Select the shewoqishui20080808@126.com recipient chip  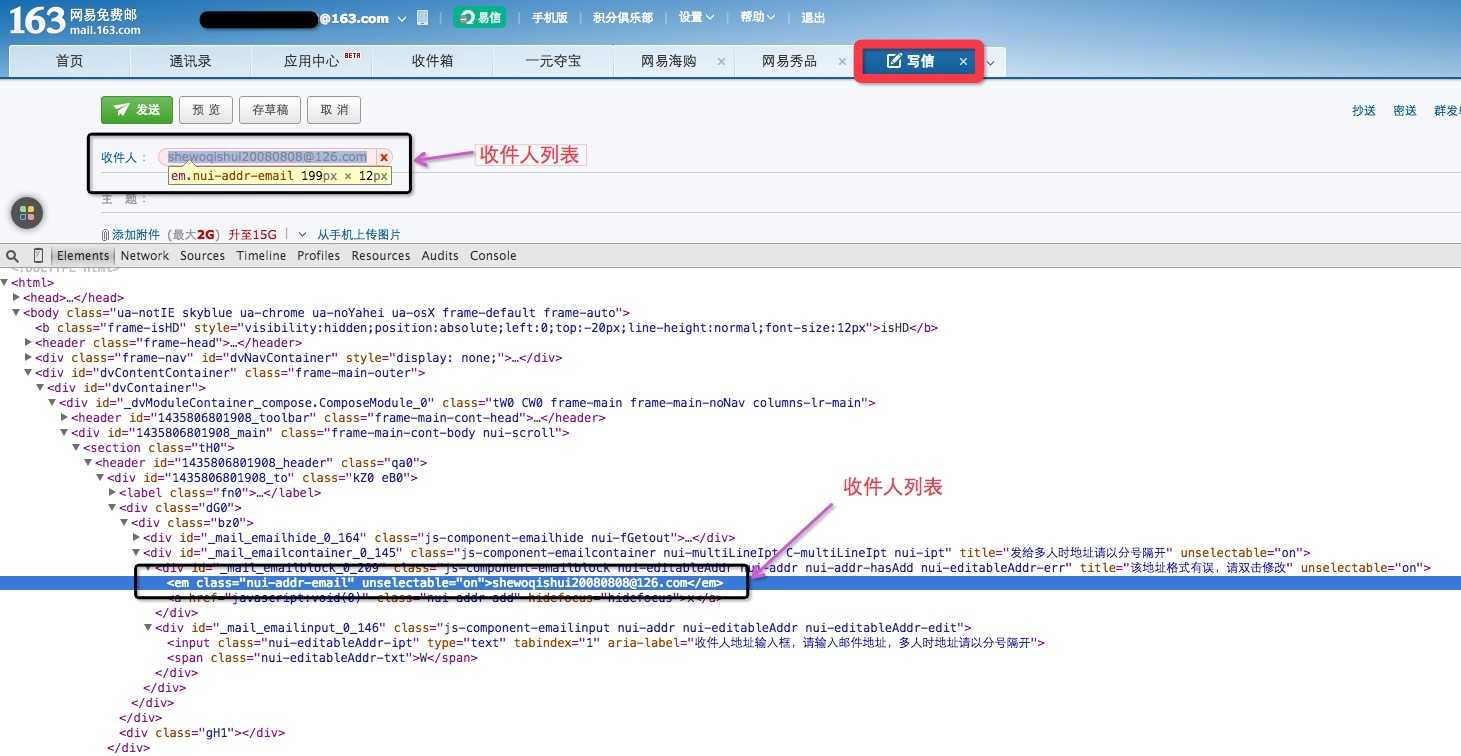(x=267, y=157)
